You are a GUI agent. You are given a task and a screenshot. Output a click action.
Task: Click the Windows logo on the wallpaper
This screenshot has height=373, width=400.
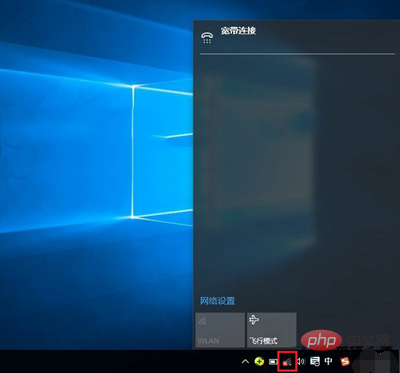(x=162, y=151)
